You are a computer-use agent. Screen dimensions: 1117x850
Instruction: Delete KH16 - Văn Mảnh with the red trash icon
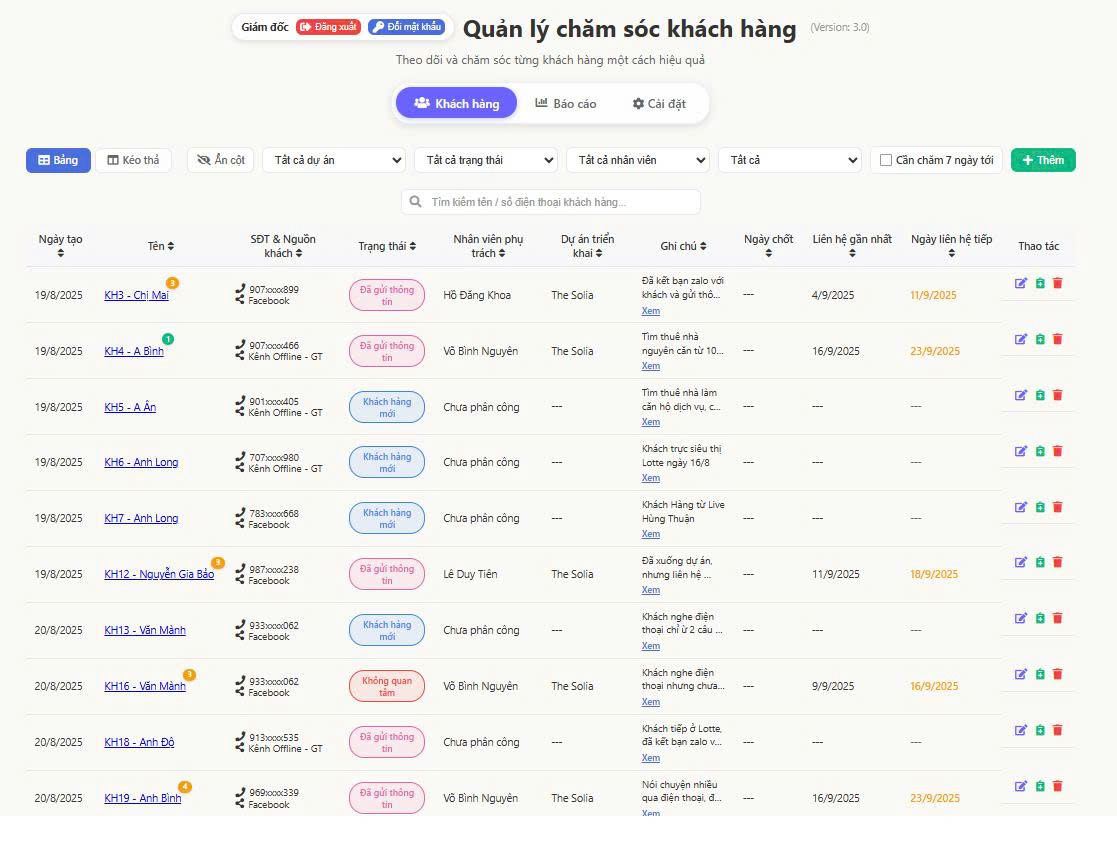pos(1058,674)
